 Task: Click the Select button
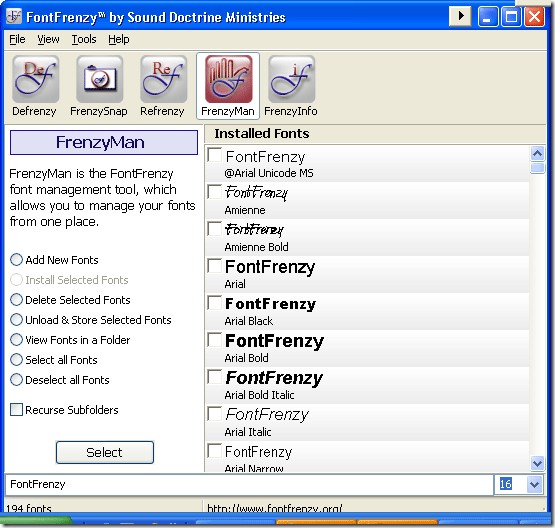coord(105,452)
